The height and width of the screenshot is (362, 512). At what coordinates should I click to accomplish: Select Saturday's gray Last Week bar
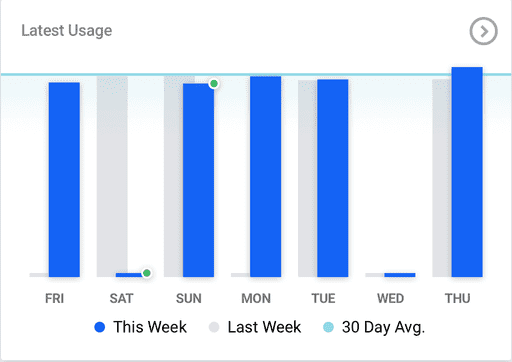pyautogui.click(x=112, y=176)
